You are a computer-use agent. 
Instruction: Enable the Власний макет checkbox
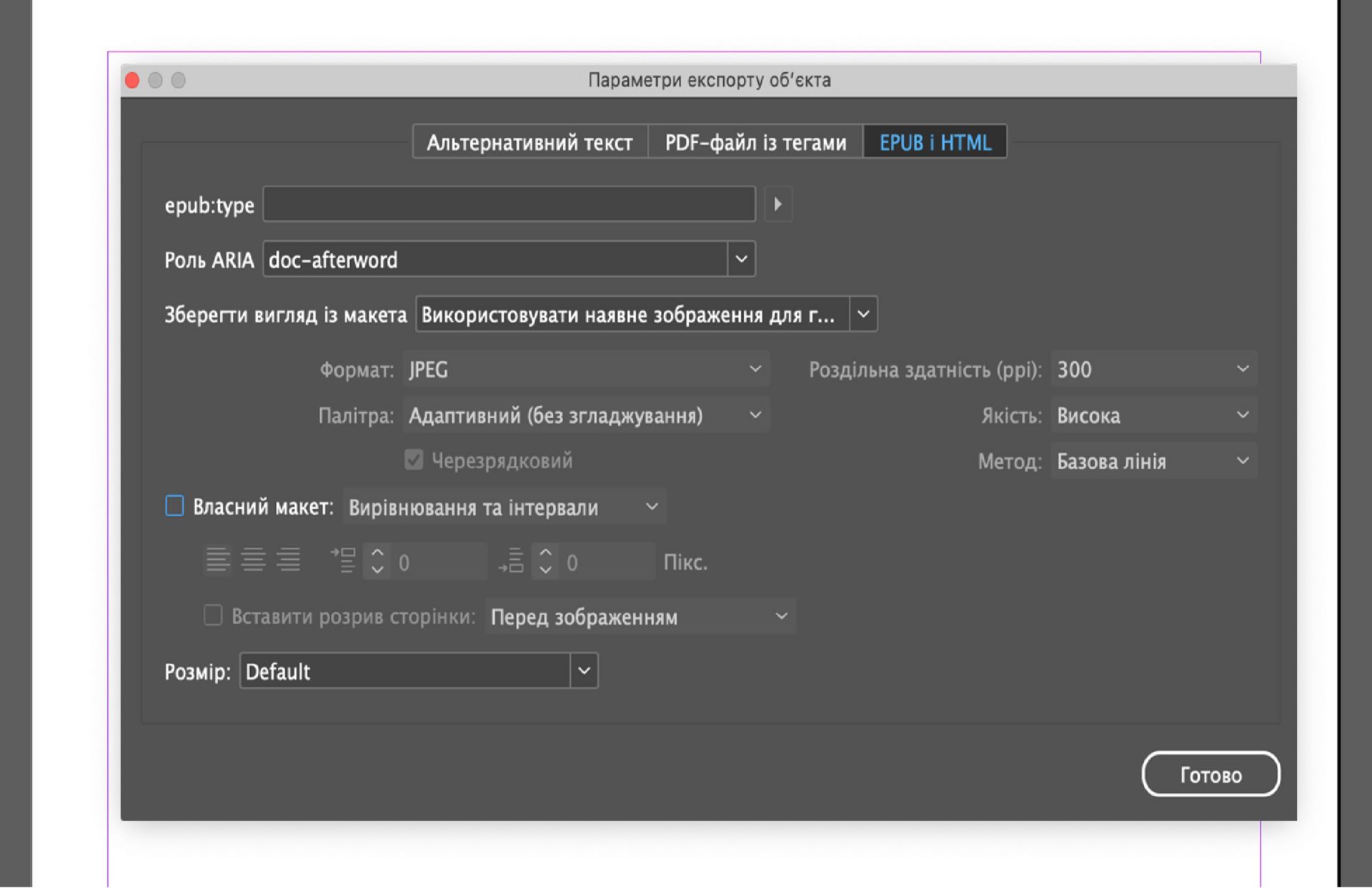click(175, 506)
